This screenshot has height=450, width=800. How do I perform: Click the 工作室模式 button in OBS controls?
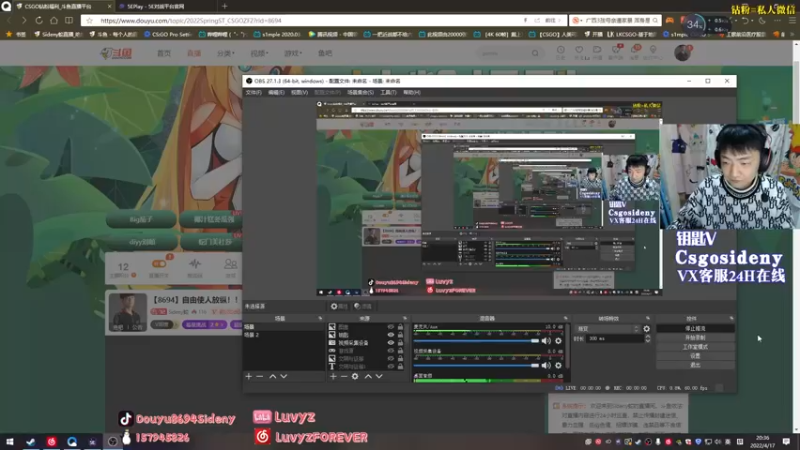(695, 347)
